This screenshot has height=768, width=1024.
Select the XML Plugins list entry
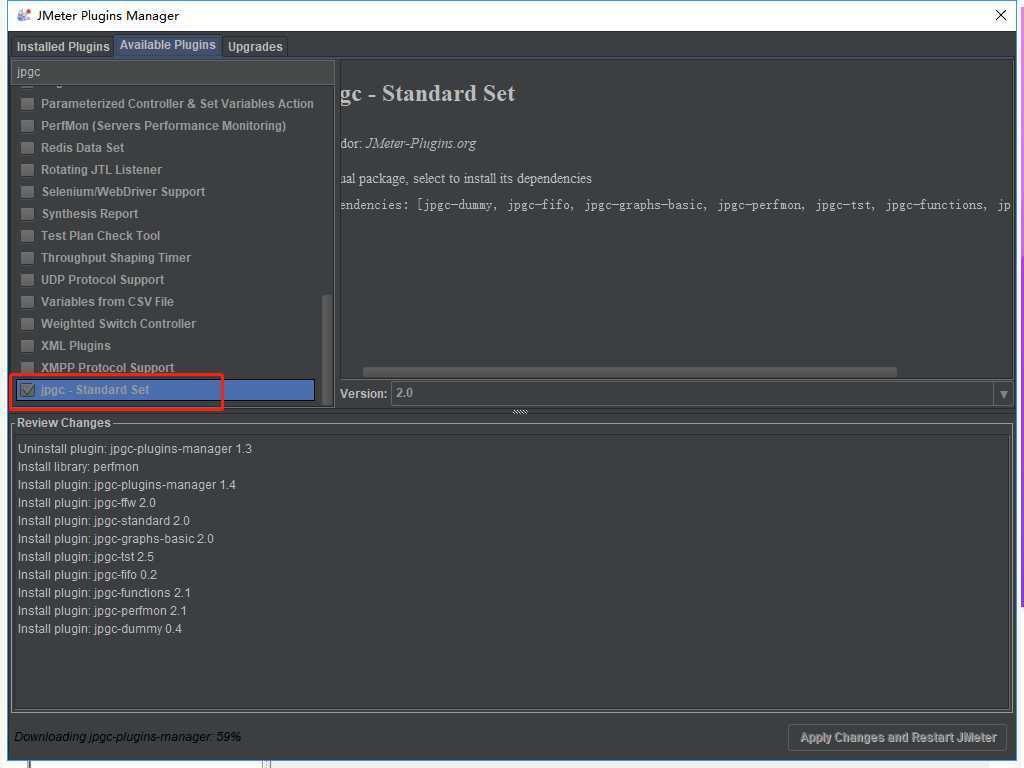click(x=165, y=345)
